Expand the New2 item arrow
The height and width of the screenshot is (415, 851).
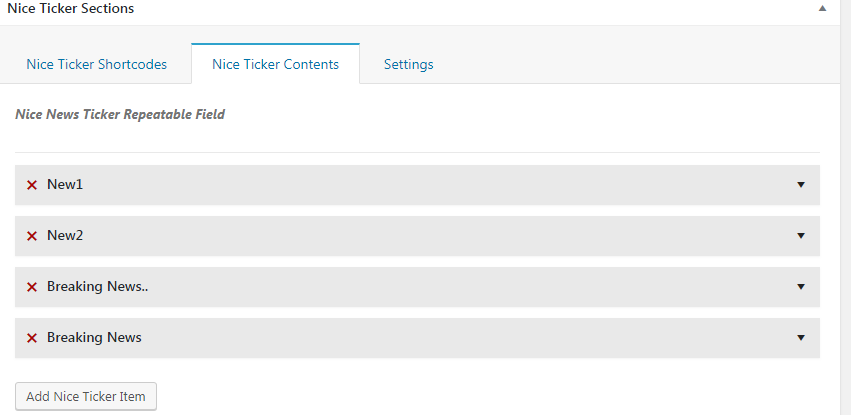801,236
